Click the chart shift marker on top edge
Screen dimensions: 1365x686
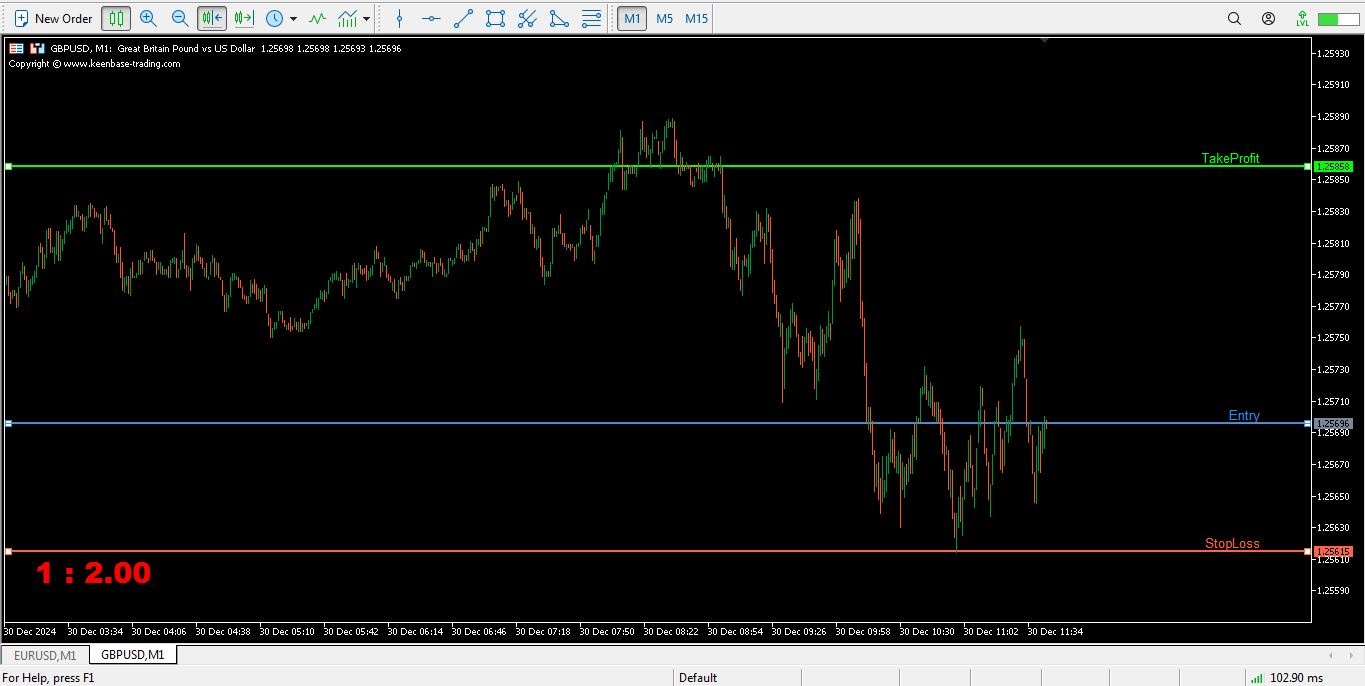tap(1044, 41)
